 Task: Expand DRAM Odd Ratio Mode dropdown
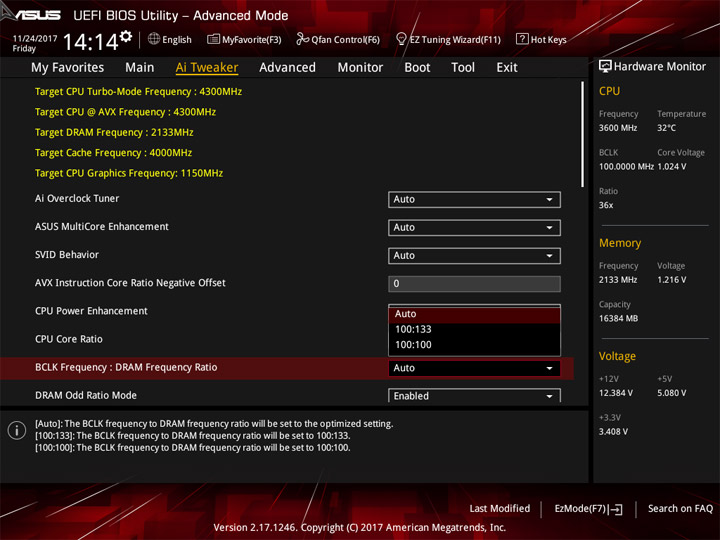(474, 396)
